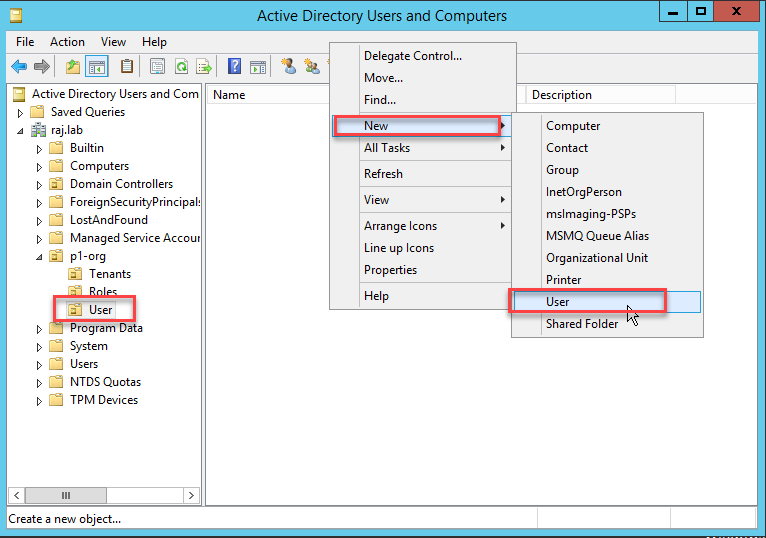Open the Arrange Icons submenu
The width and height of the screenshot is (766, 538).
click(x=421, y=226)
